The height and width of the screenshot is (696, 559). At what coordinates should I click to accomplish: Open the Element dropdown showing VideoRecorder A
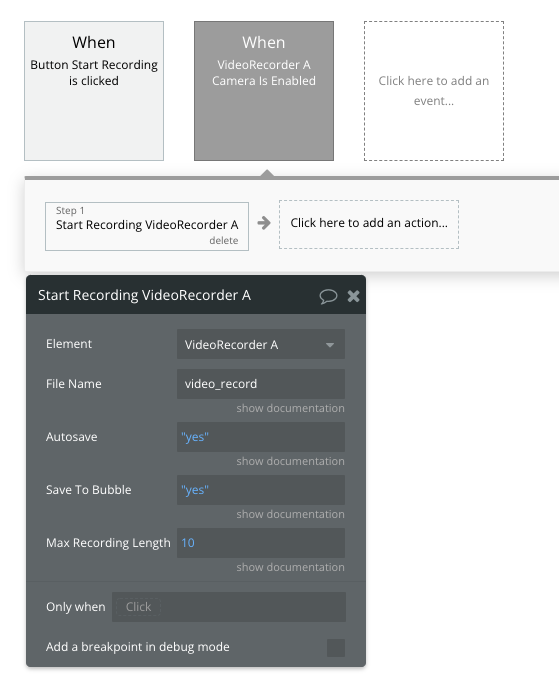click(261, 344)
